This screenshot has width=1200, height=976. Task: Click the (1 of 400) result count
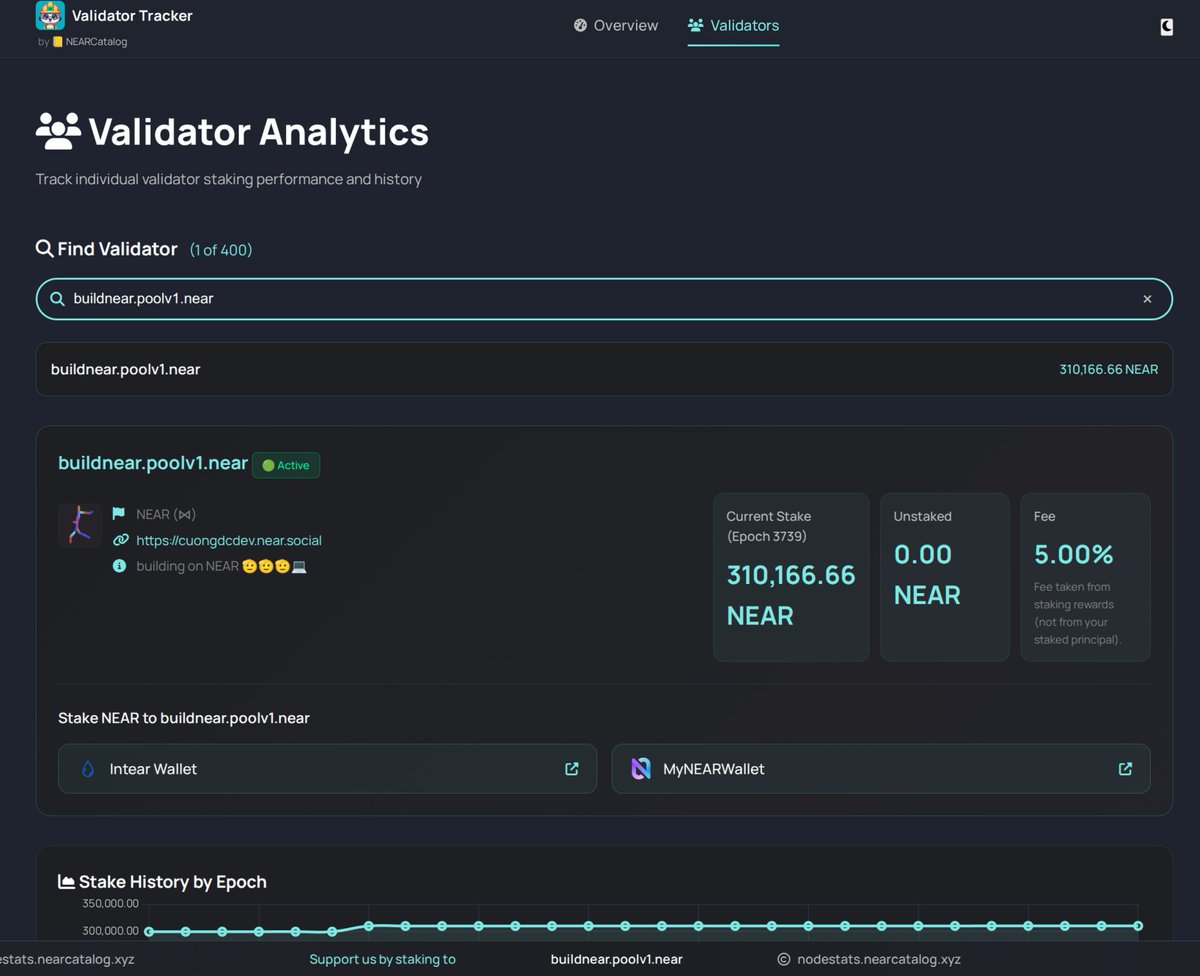click(221, 250)
